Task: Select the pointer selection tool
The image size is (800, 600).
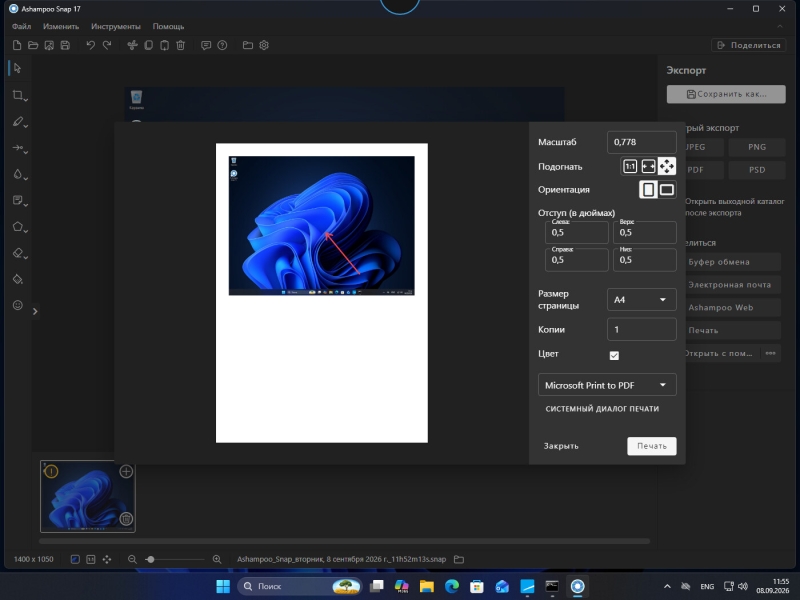Action: pyautogui.click(x=17, y=68)
